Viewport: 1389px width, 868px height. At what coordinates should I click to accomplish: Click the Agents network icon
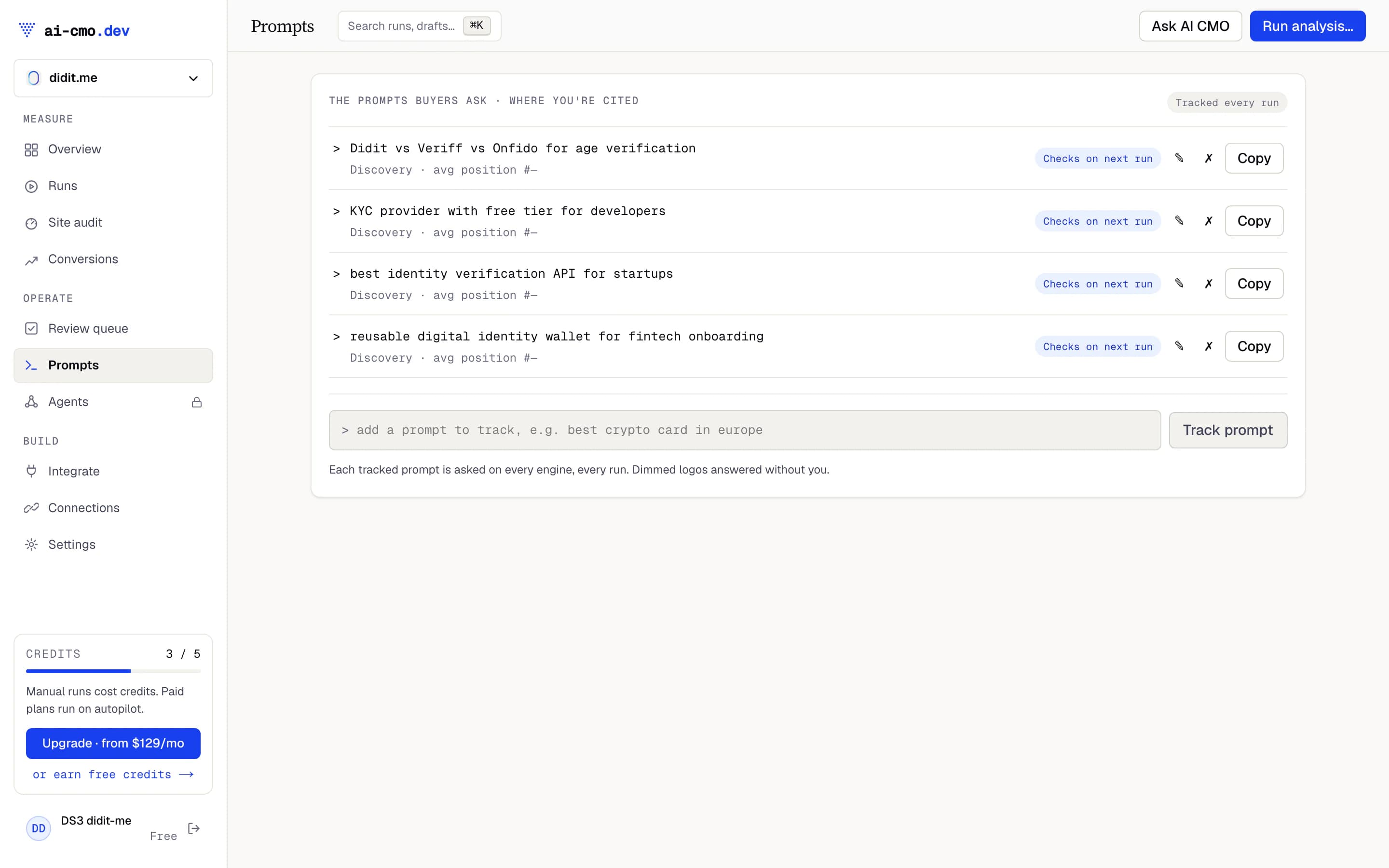pos(31,402)
